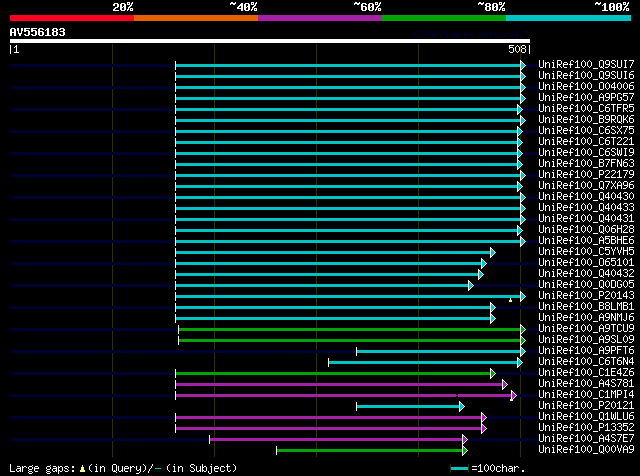The width and height of the screenshot is (640, 476).
Task: Select the UniRef100_A4S7E7 label
Action: point(586,439)
